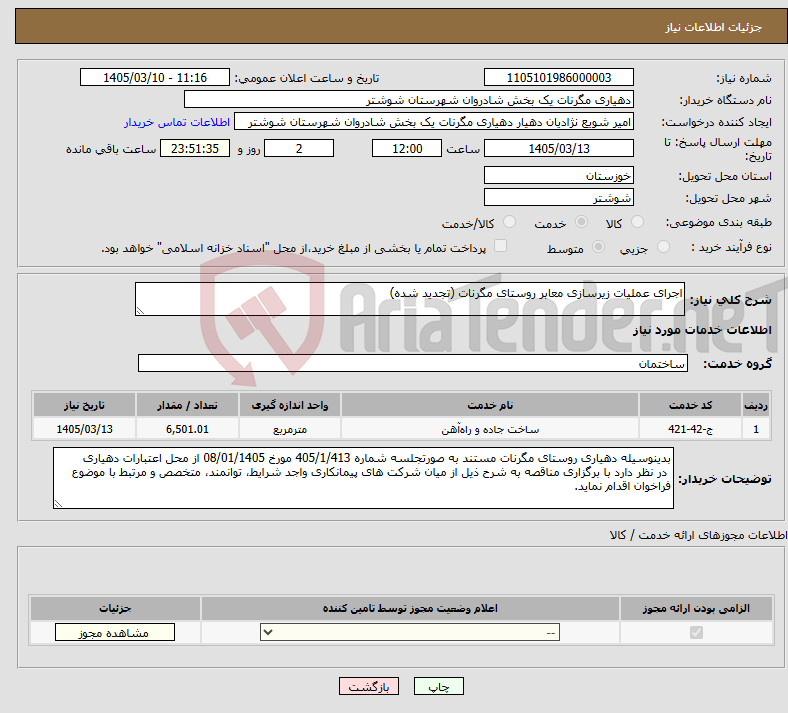Open the اطلاعات تماس خریدار link
Screen dimensions: 788x713
pos(177,122)
